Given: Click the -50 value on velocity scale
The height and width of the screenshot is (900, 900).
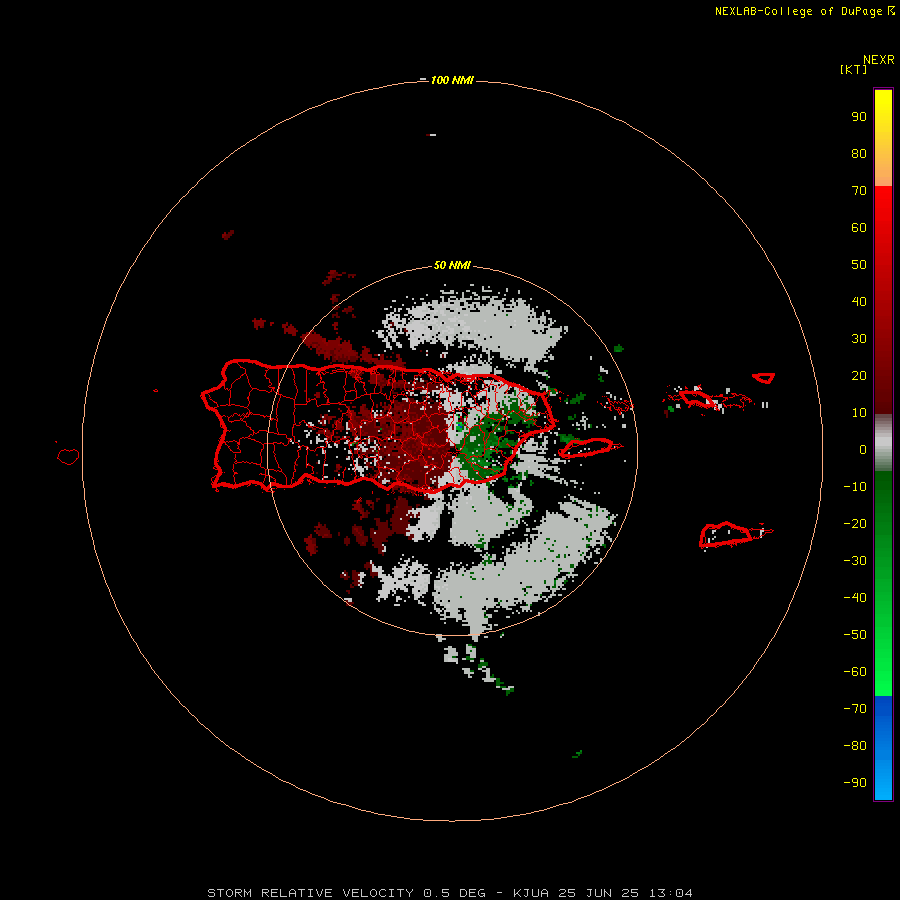Looking at the screenshot, I should click(x=855, y=635).
